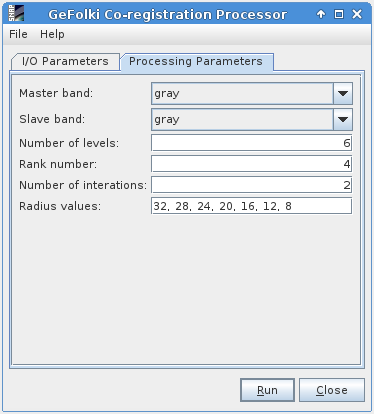This screenshot has width=374, height=414.
Task: Close the window using the X icon
Action: point(357,14)
